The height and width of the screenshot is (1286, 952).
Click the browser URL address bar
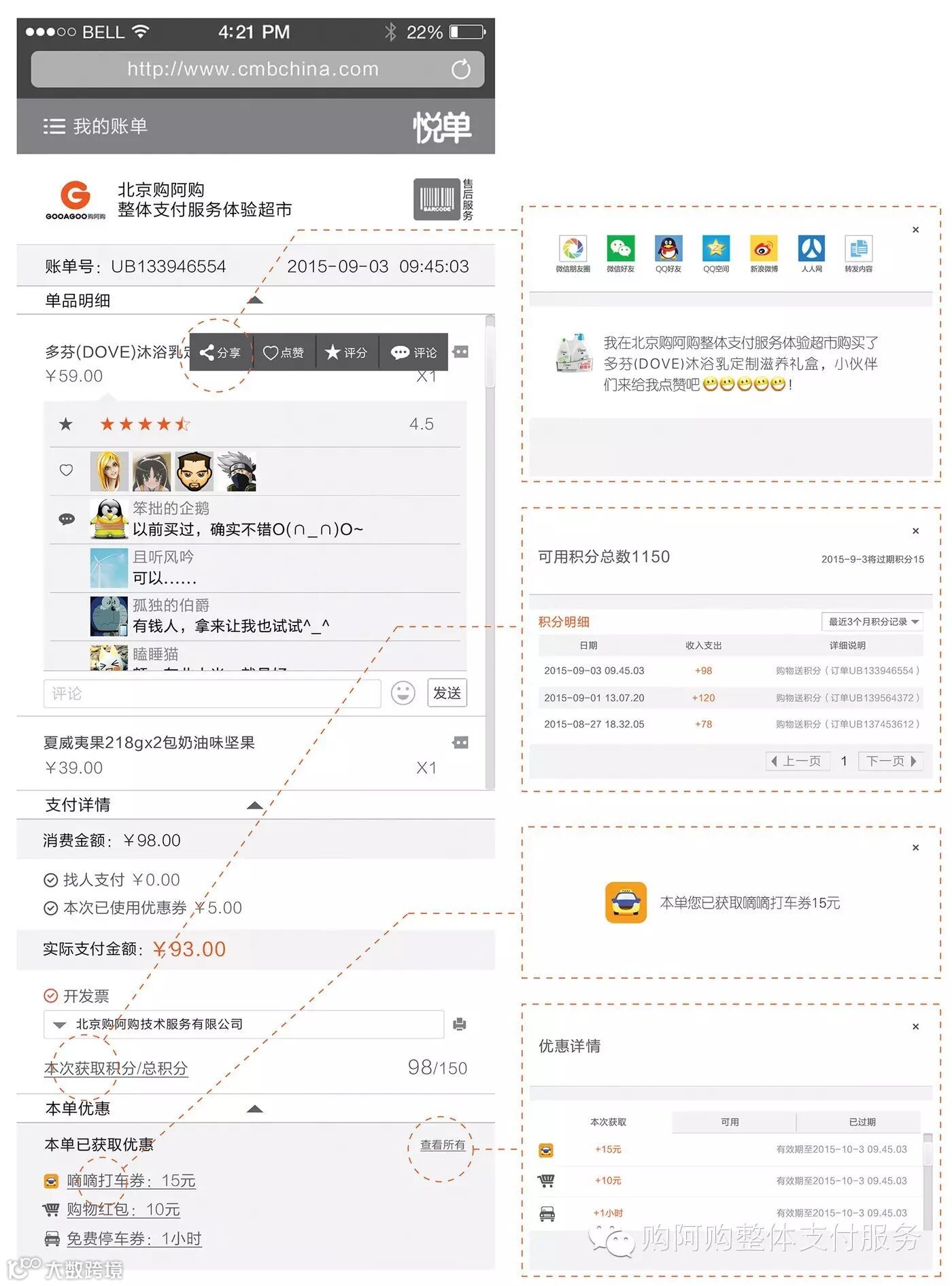tap(258, 69)
